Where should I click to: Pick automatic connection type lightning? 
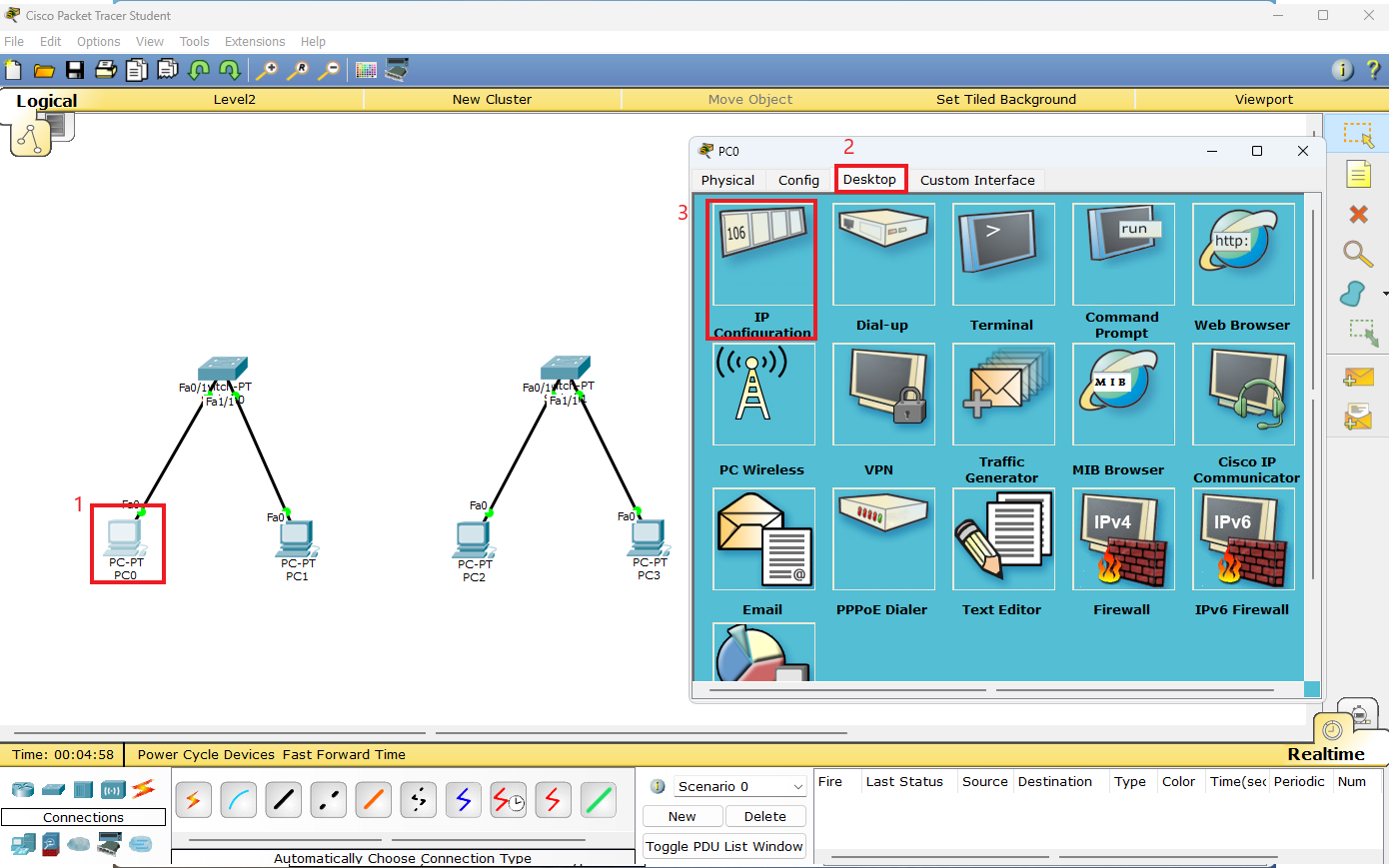click(x=194, y=799)
